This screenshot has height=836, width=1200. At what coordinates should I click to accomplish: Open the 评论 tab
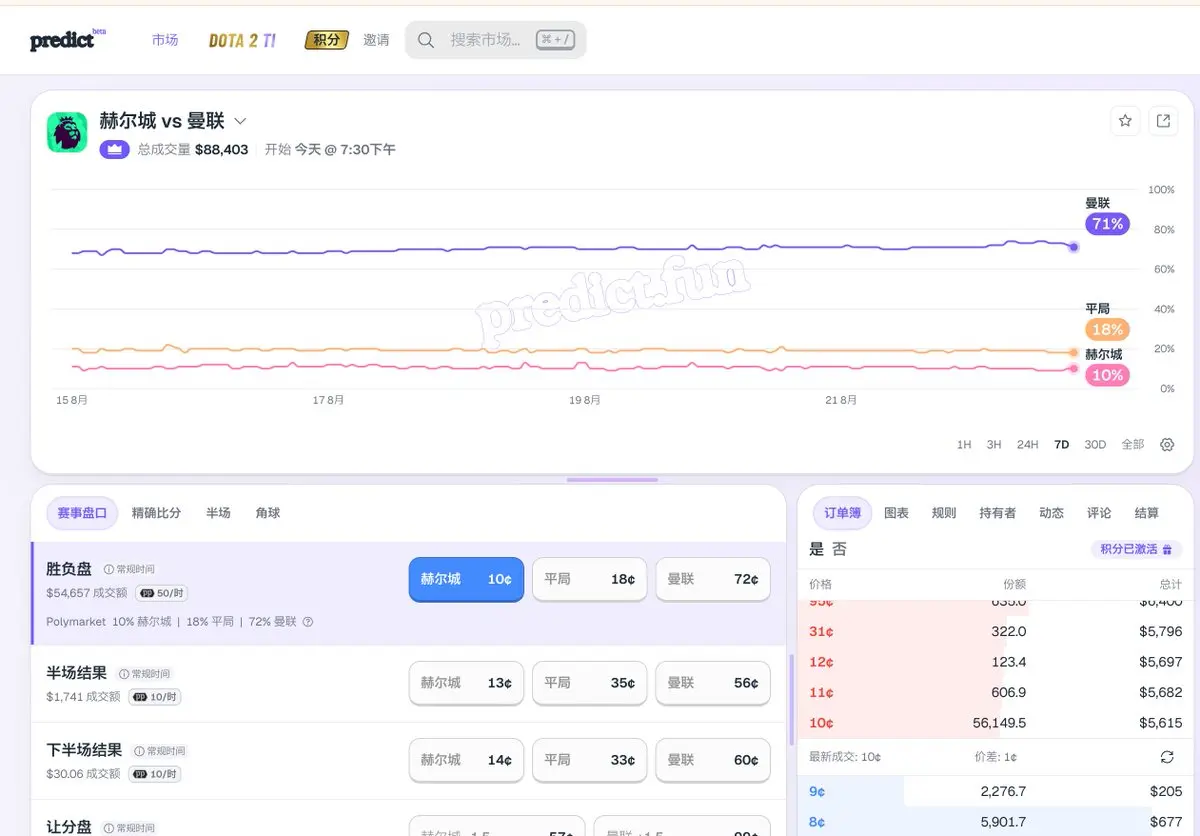[1099, 513]
